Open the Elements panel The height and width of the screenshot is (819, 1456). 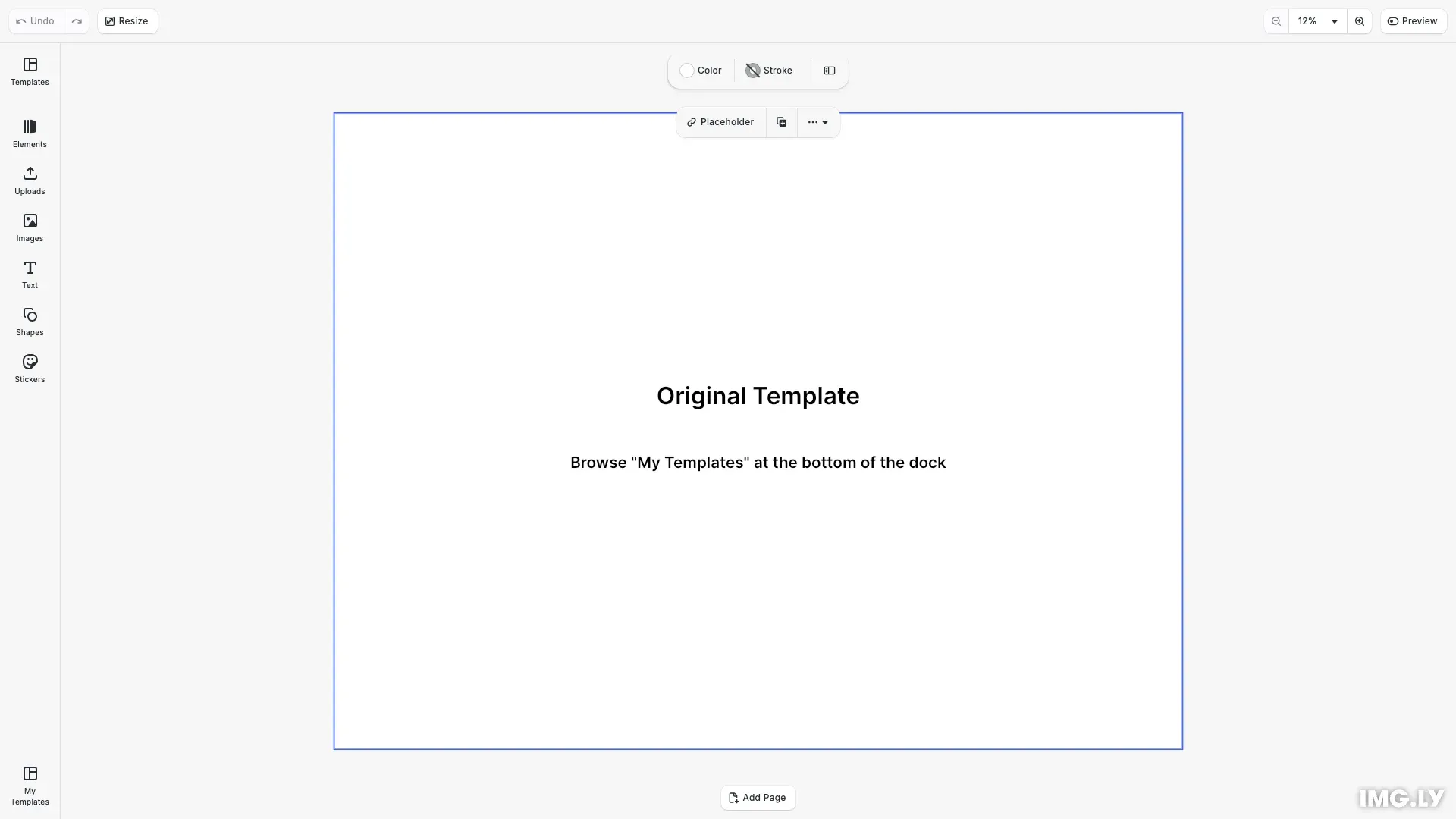pyautogui.click(x=30, y=133)
